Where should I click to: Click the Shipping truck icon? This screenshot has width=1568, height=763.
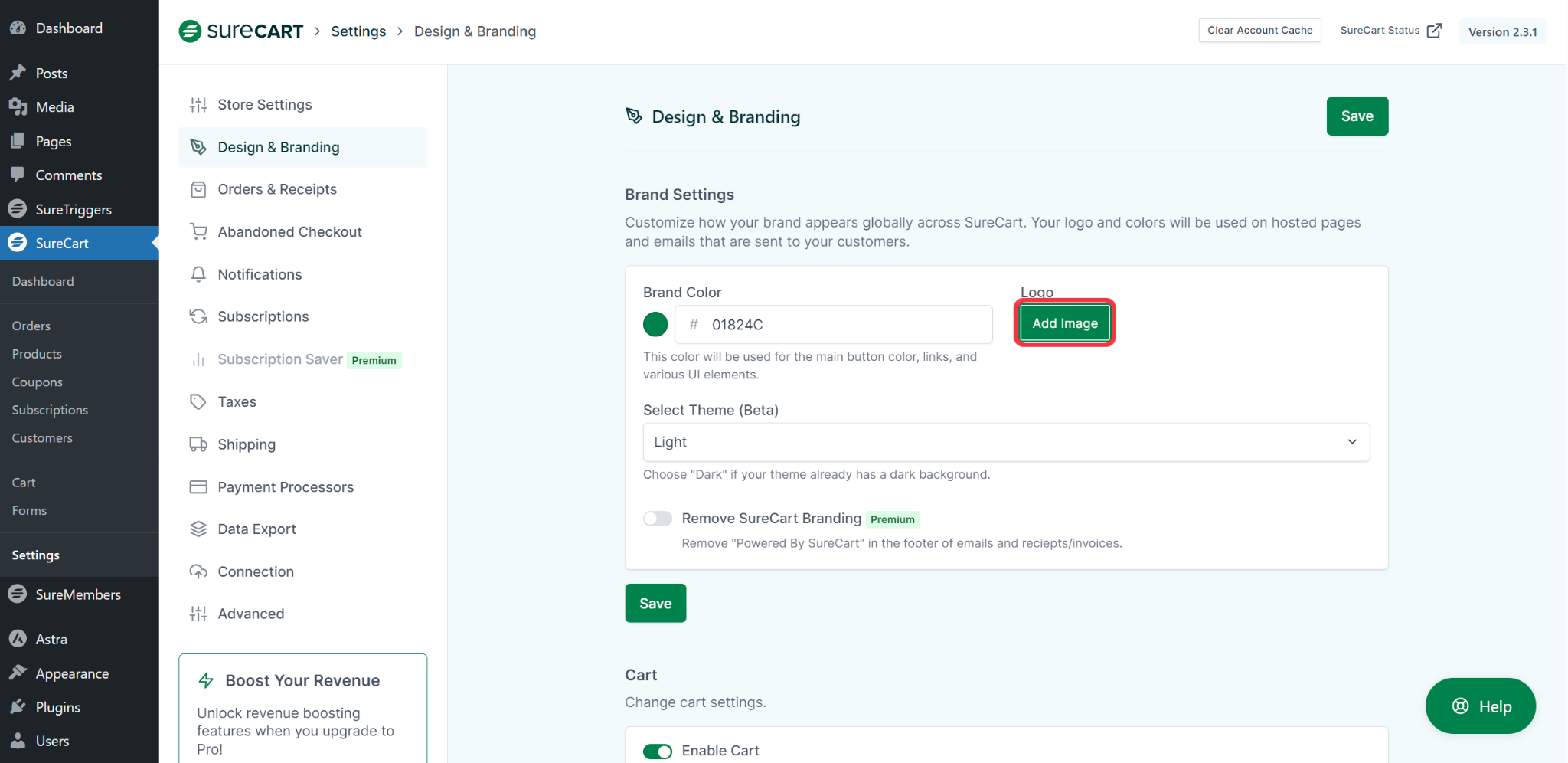point(198,444)
